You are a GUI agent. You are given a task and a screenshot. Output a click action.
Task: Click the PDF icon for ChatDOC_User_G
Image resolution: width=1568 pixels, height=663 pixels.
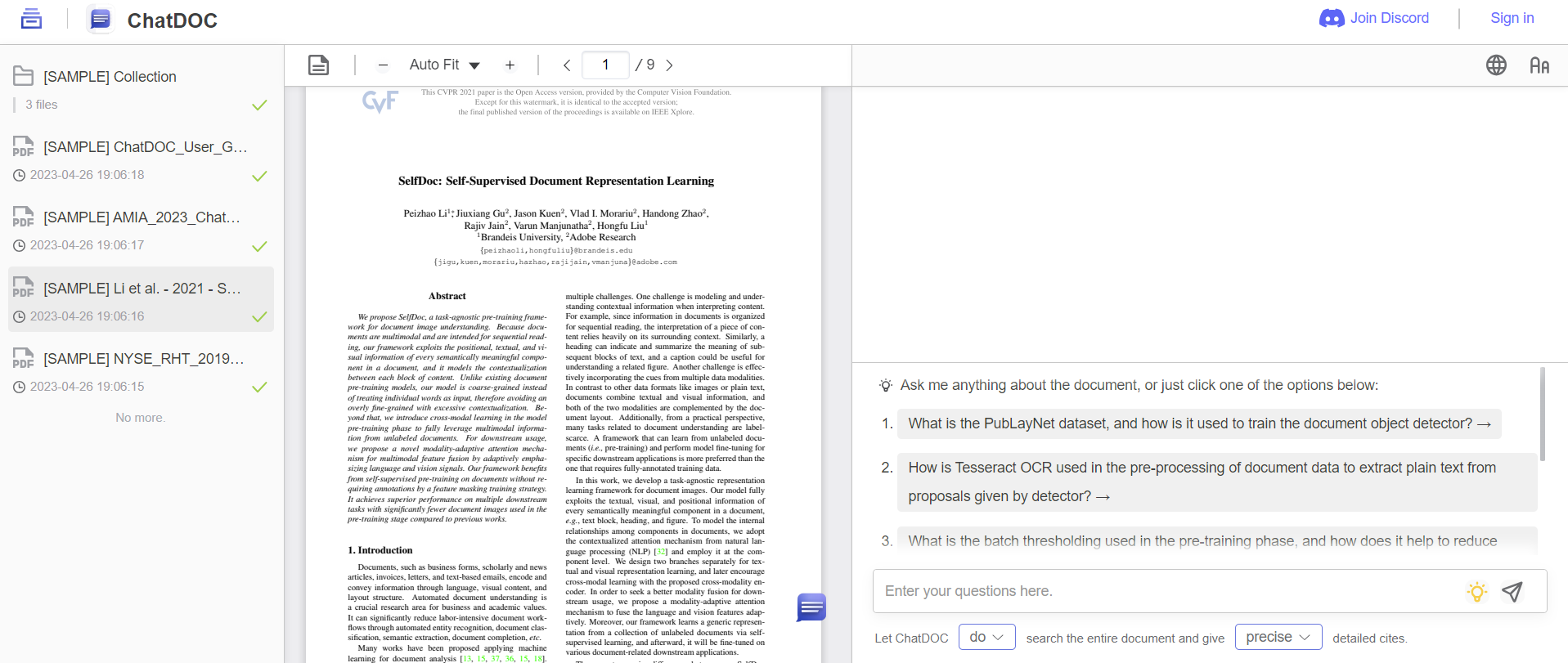(23, 147)
